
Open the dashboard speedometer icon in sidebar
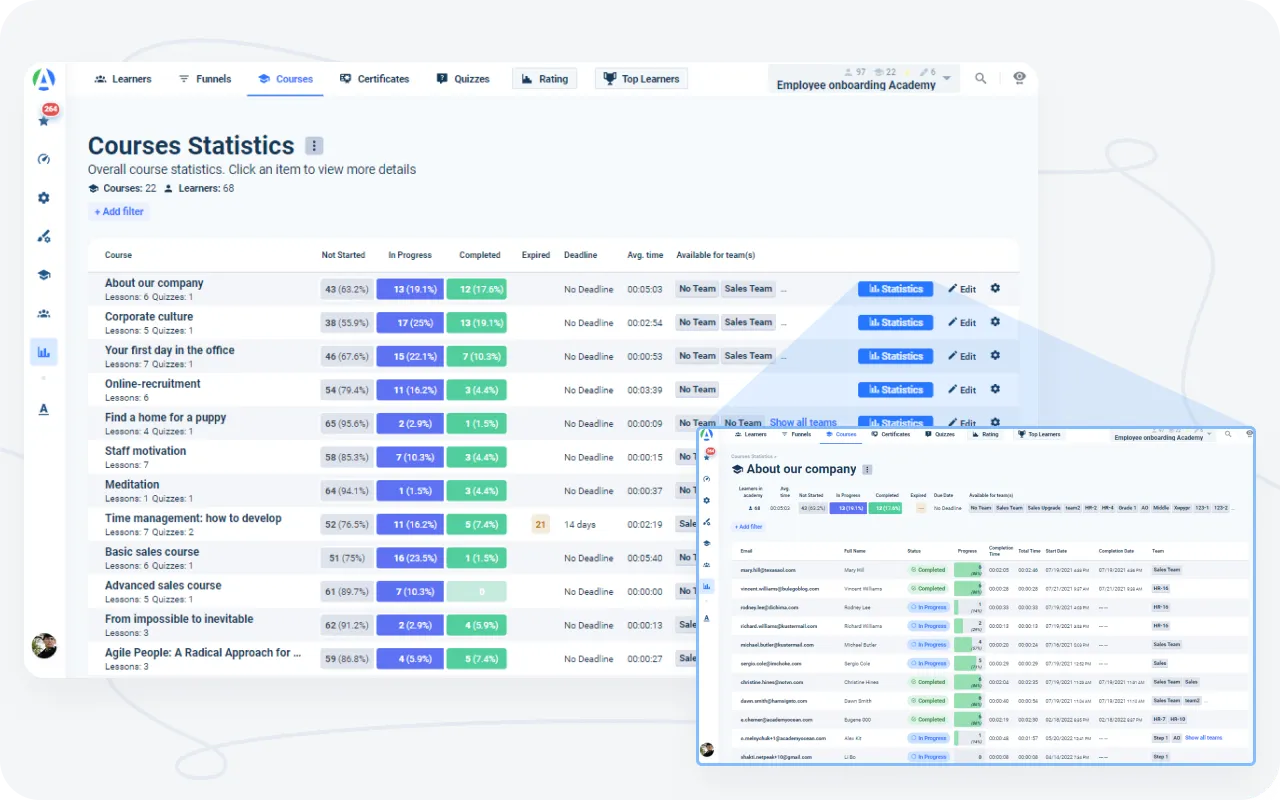pyautogui.click(x=44, y=159)
